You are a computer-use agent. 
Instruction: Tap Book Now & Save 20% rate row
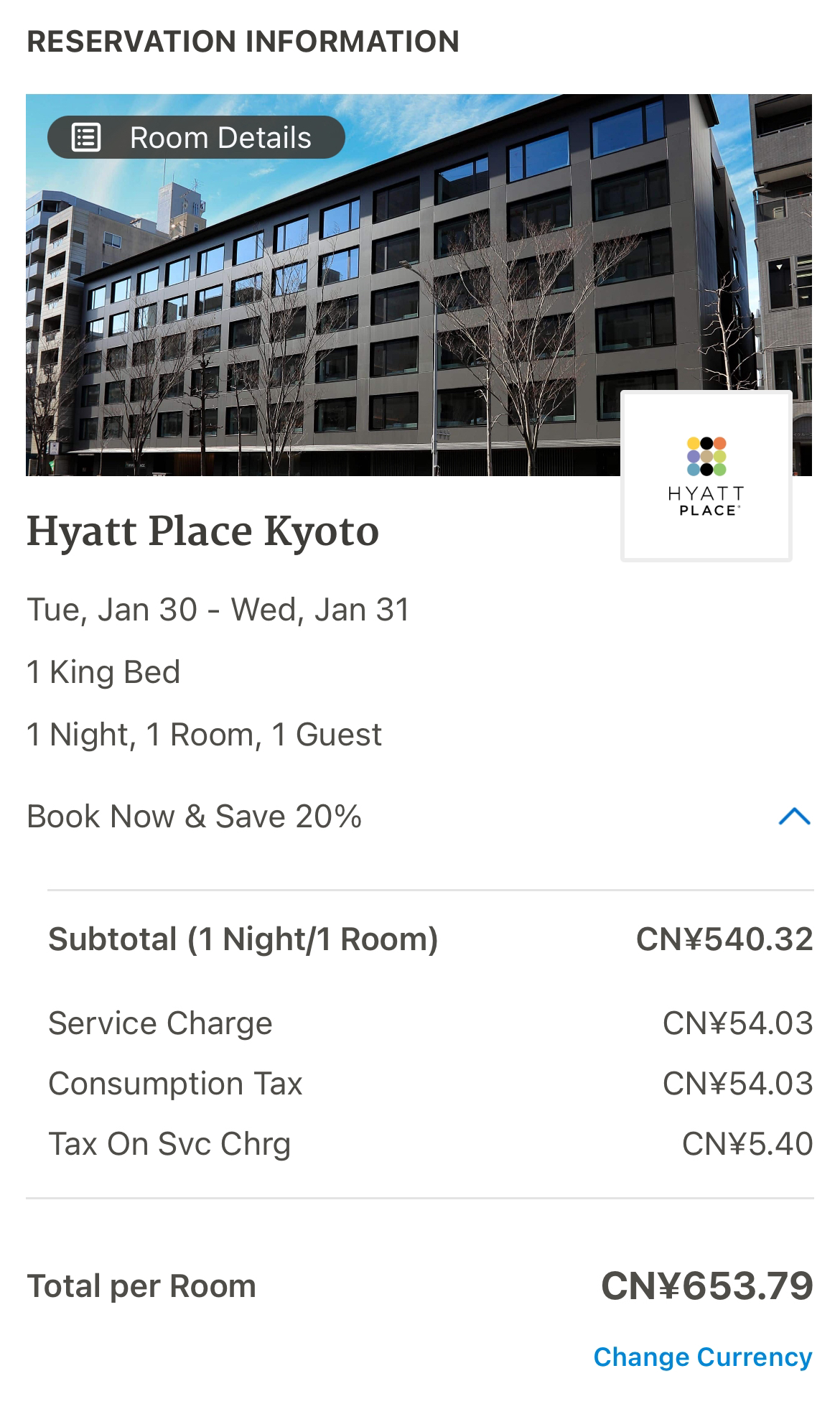(x=419, y=817)
